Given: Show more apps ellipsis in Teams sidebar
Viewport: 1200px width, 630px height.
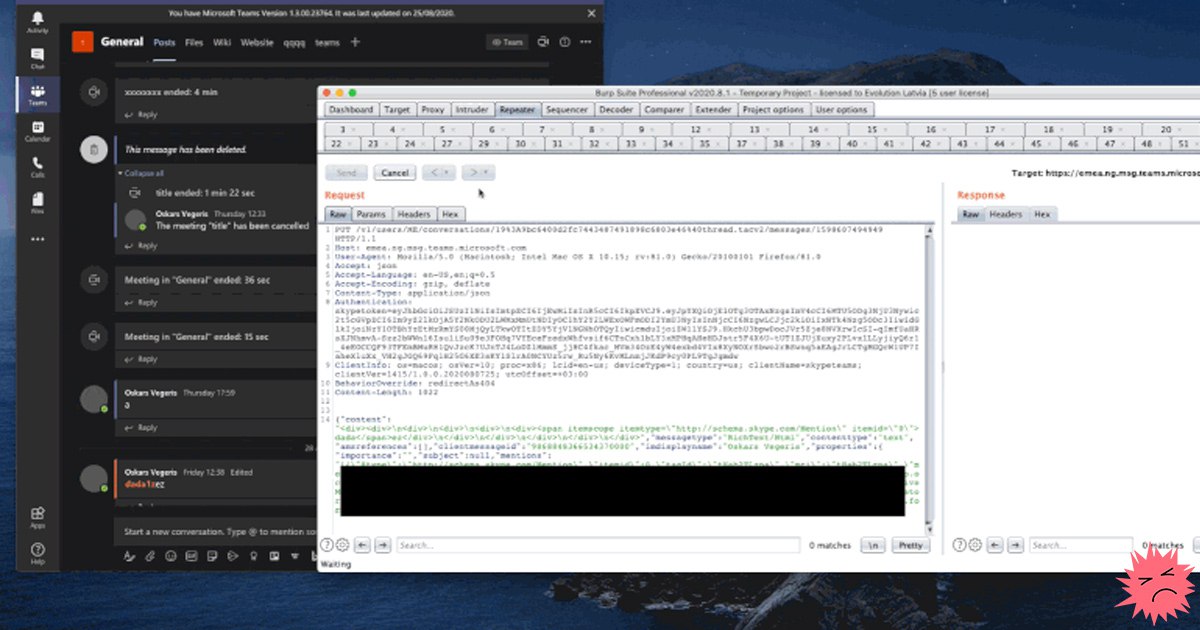Looking at the screenshot, I should tap(37, 240).
